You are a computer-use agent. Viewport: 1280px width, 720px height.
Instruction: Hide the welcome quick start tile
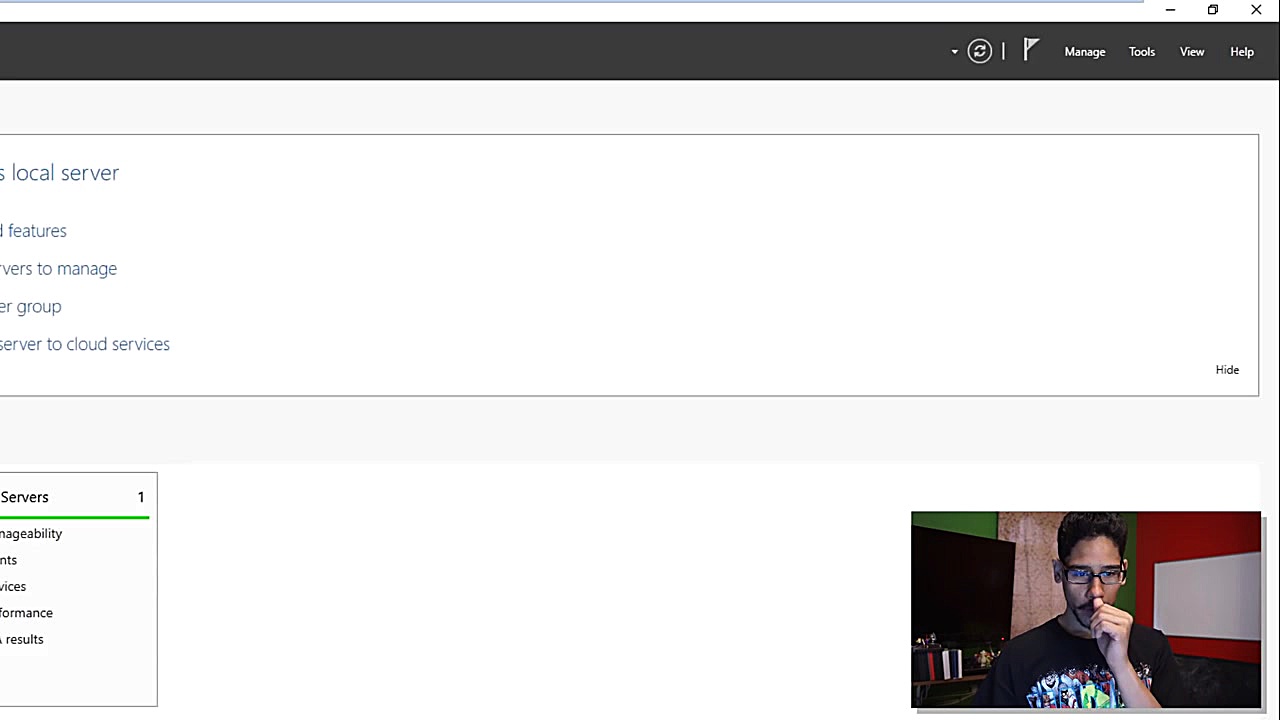(1227, 370)
